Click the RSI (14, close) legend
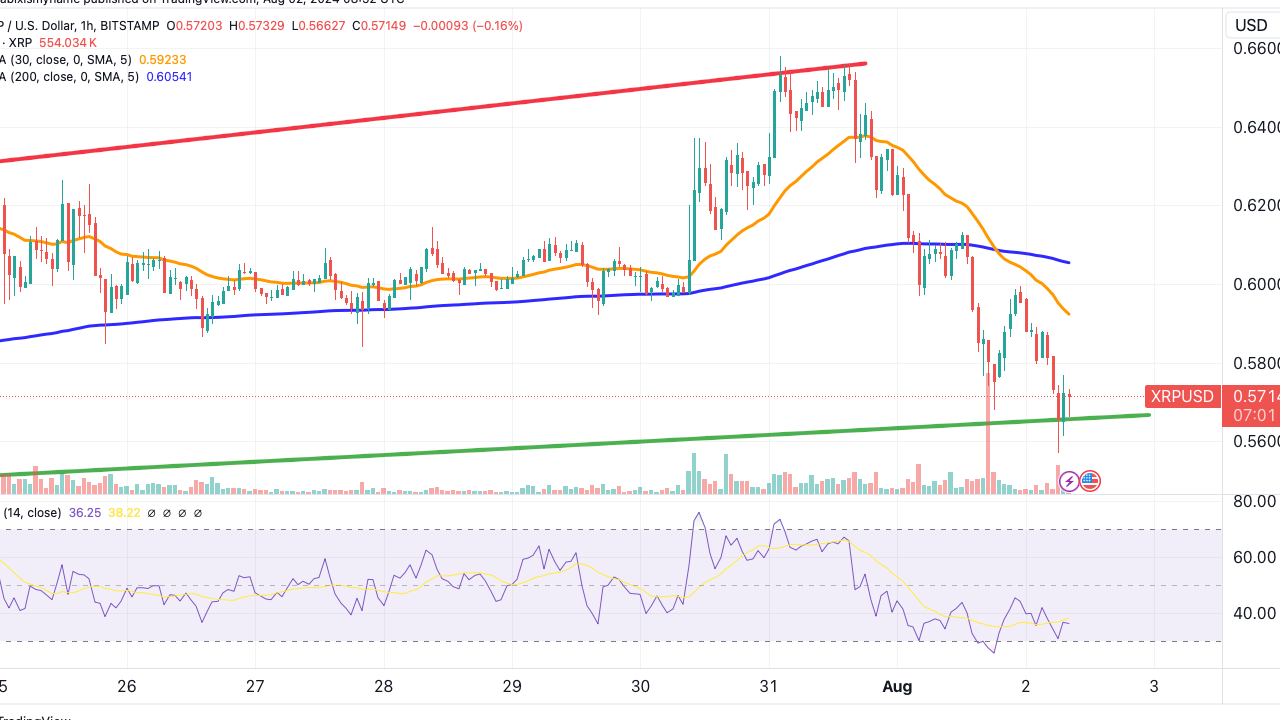1280x720 pixels. coord(32,512)
